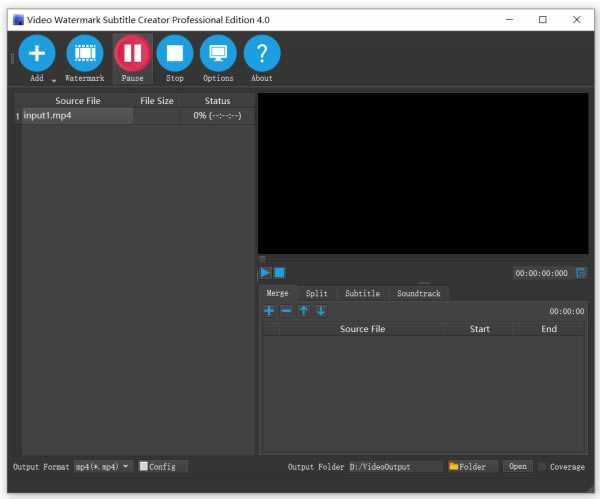The image size is (600, 499).
Task: Click the Open output folder button
Action: pyautogui.click(x=516, y=466)
